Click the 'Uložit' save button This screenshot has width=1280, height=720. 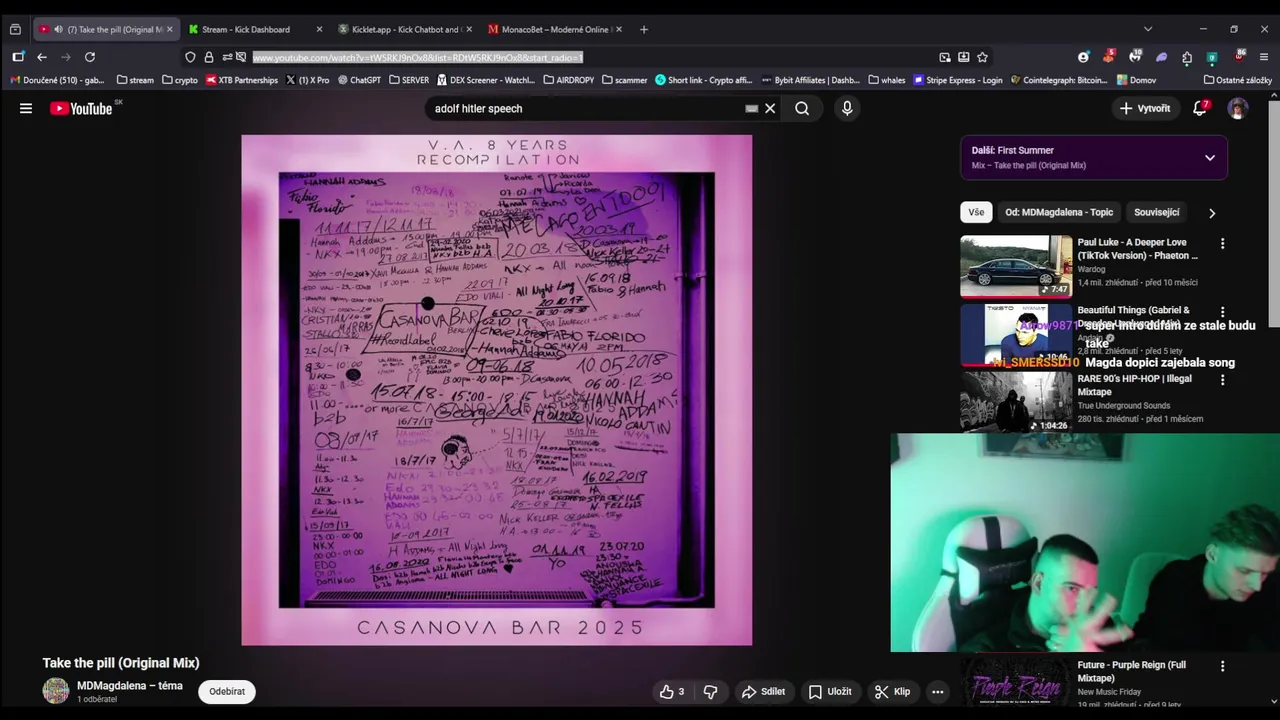pos(830,691)
